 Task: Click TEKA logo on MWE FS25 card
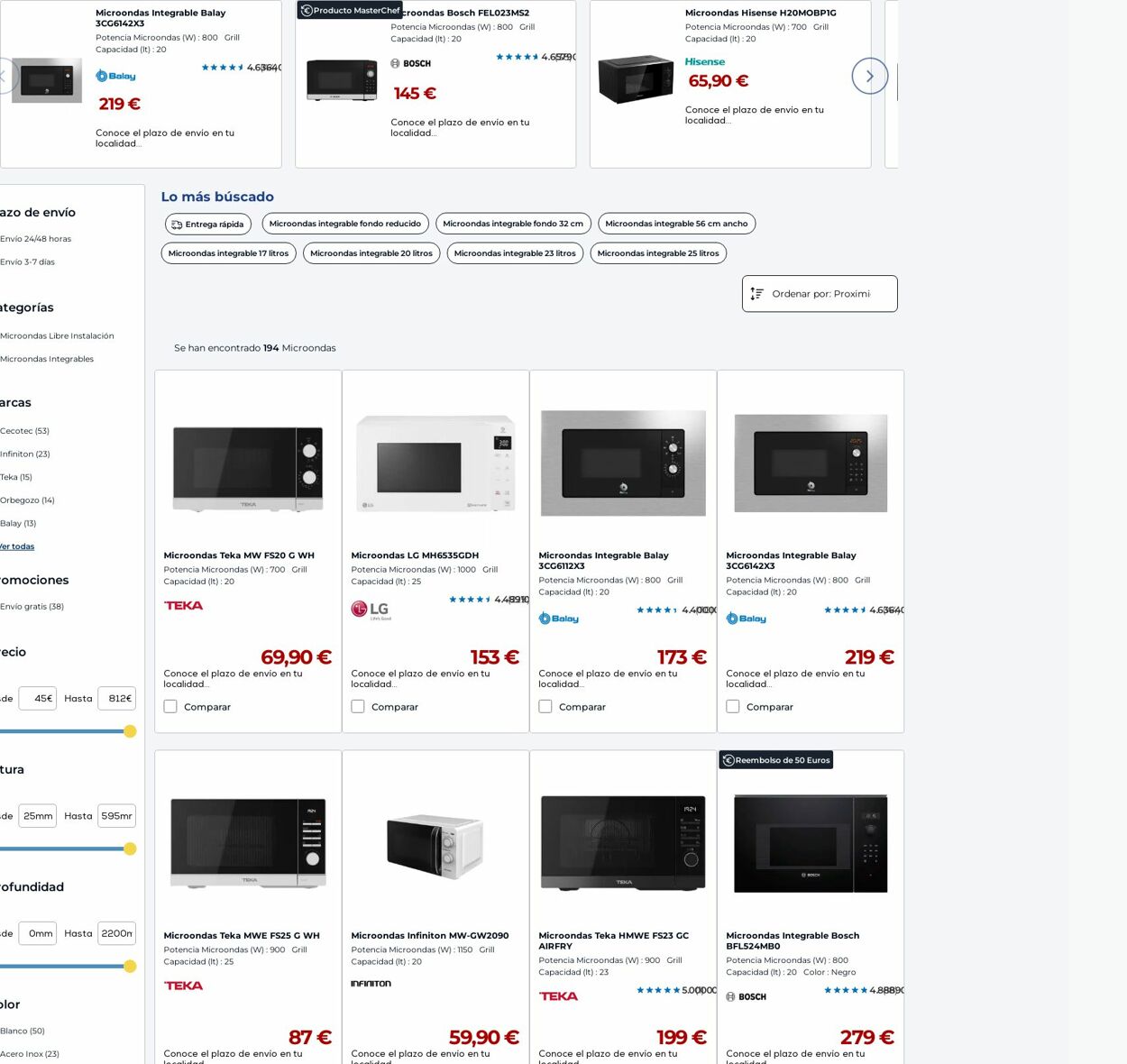point(183,986)
